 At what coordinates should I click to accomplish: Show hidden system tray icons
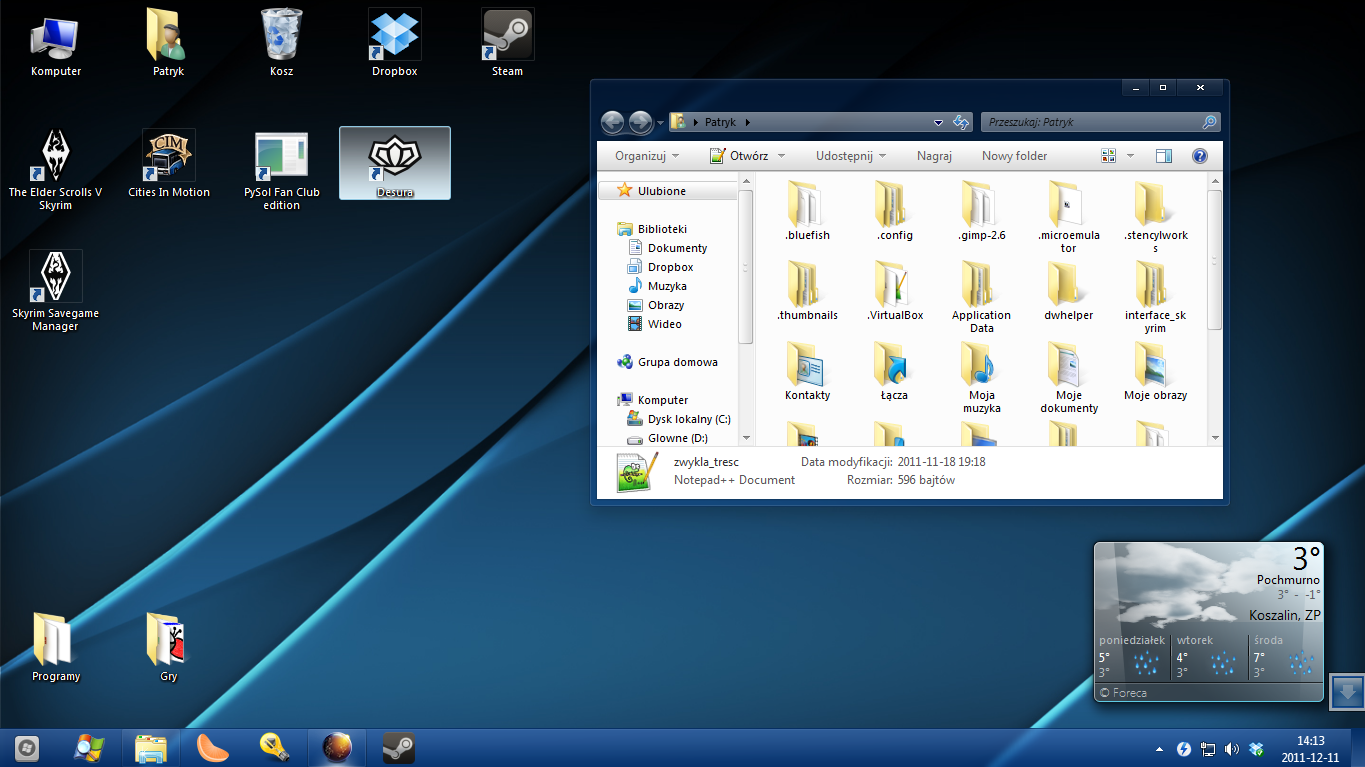(1159, 749)
